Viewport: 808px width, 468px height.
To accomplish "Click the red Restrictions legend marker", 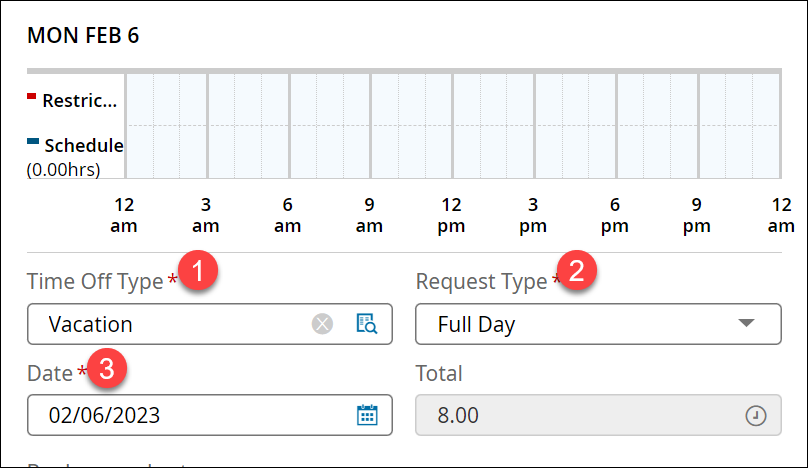I will click(32, 97).
